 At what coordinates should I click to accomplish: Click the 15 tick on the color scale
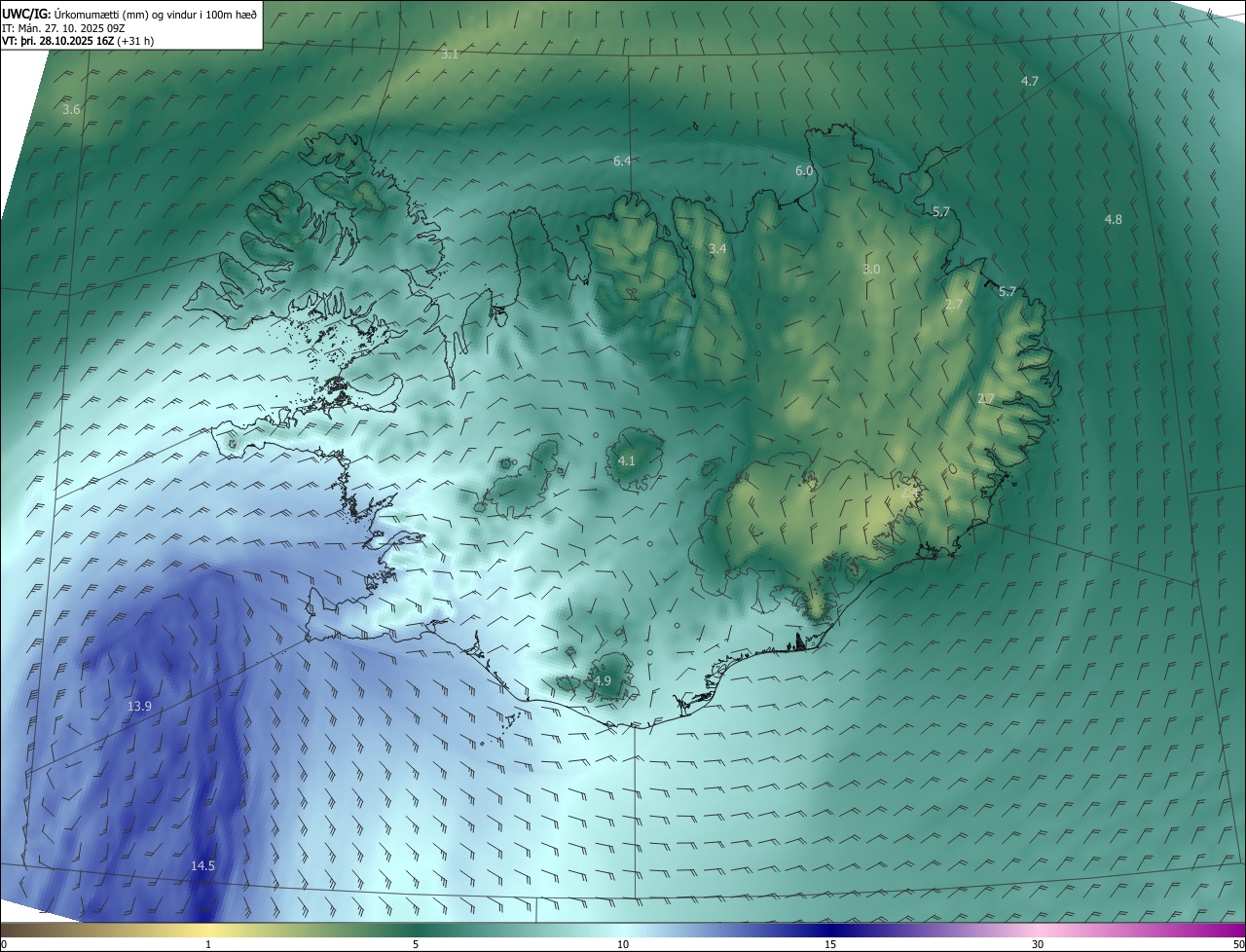point(830,945)
